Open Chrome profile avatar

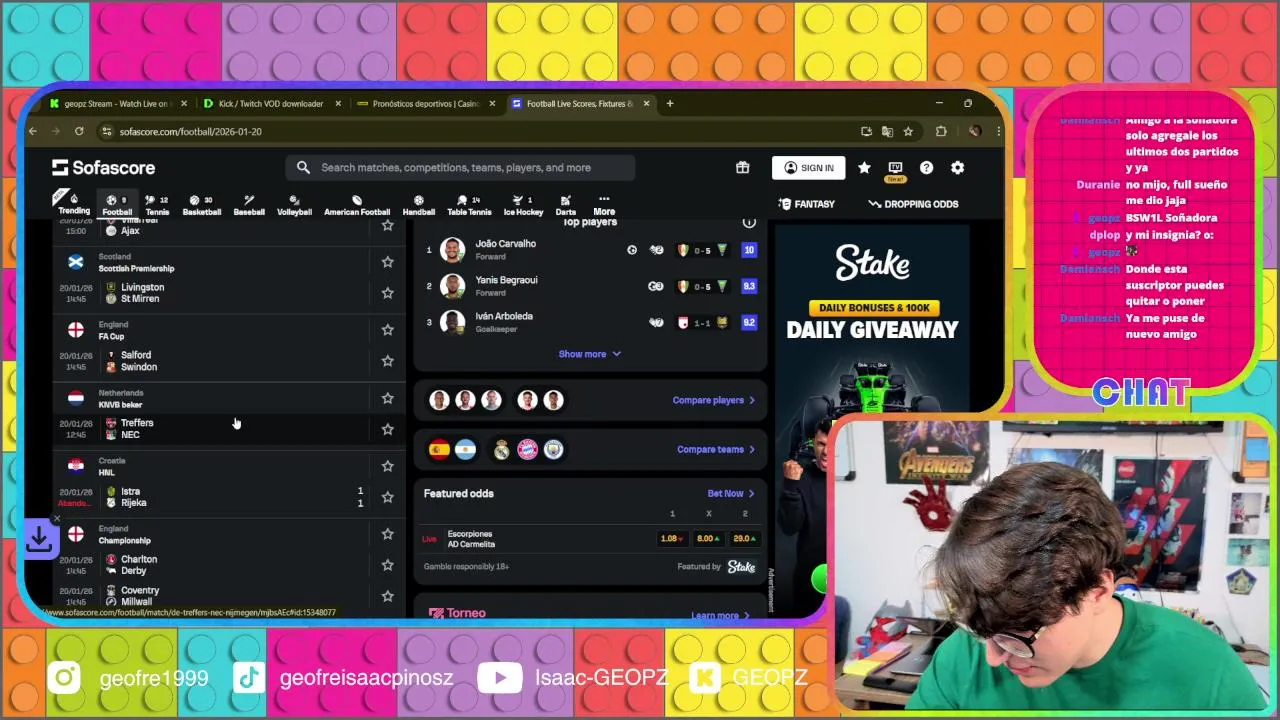[974, 131]
